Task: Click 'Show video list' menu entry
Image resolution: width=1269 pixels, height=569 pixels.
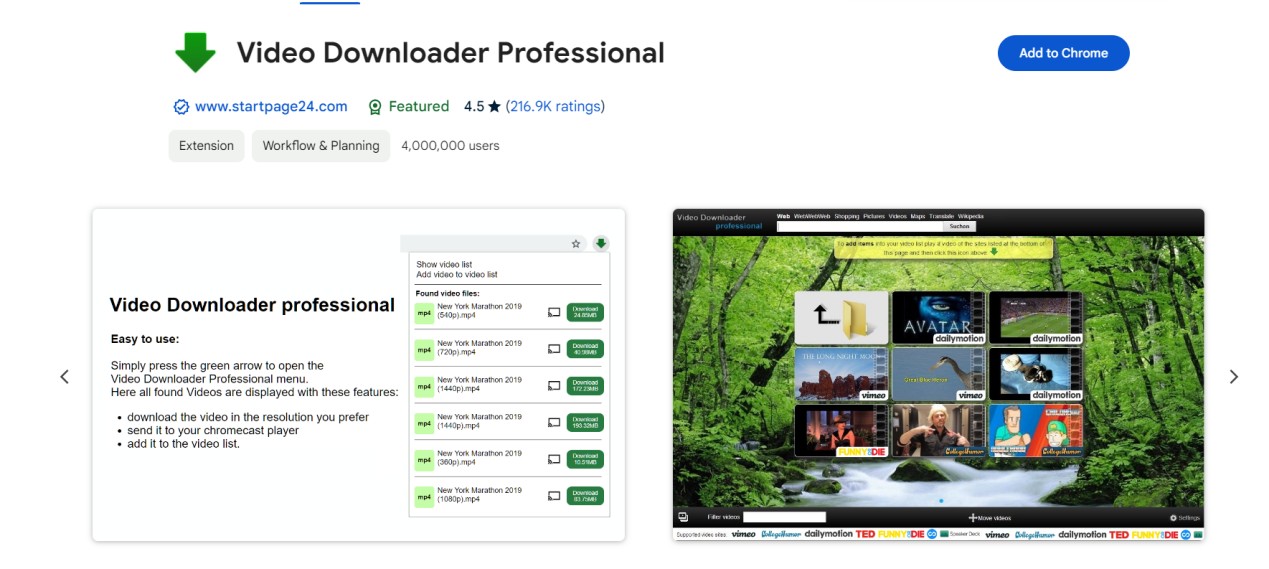Action: [444, 265]
